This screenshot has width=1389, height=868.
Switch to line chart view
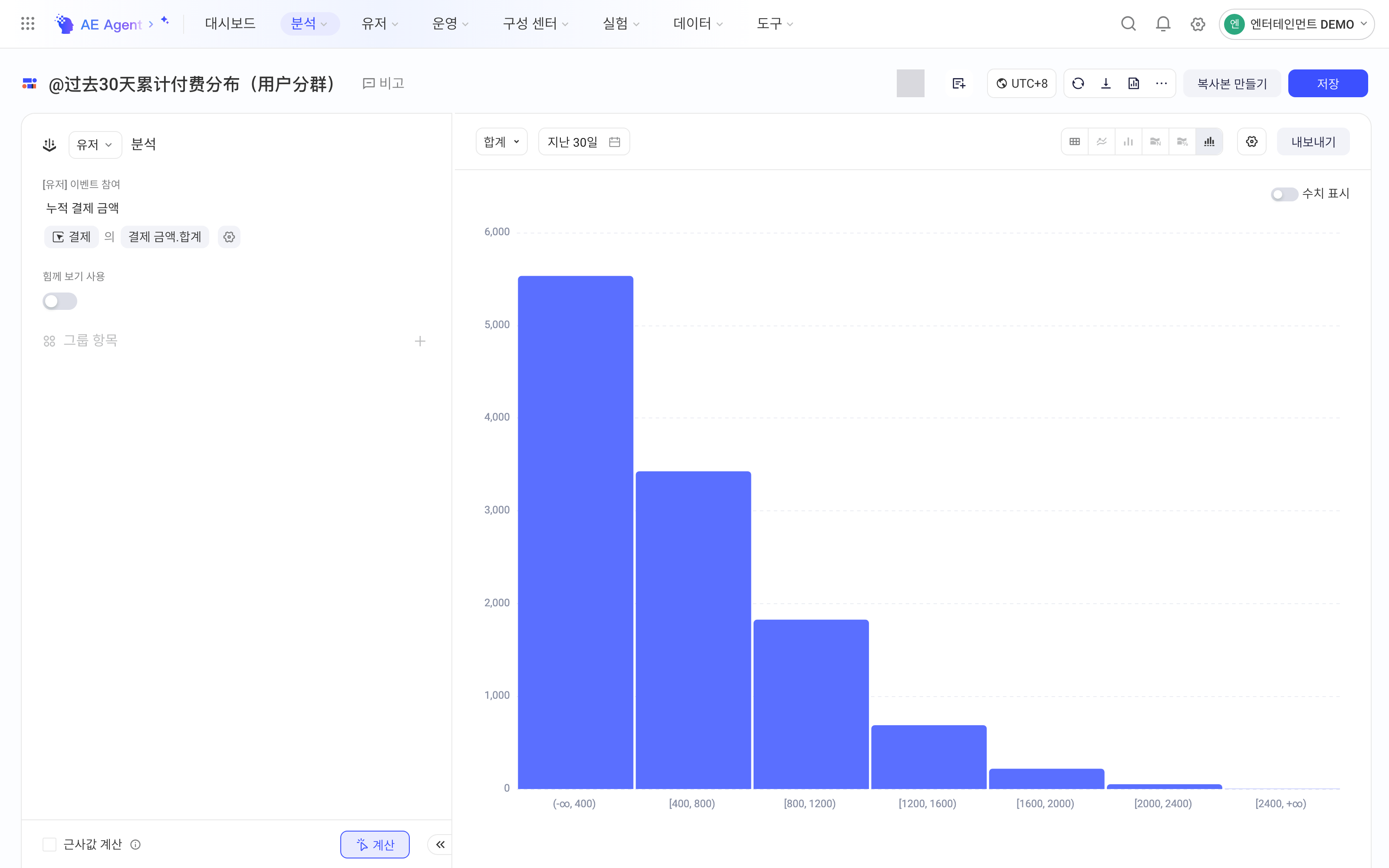tap(1102, 142)
